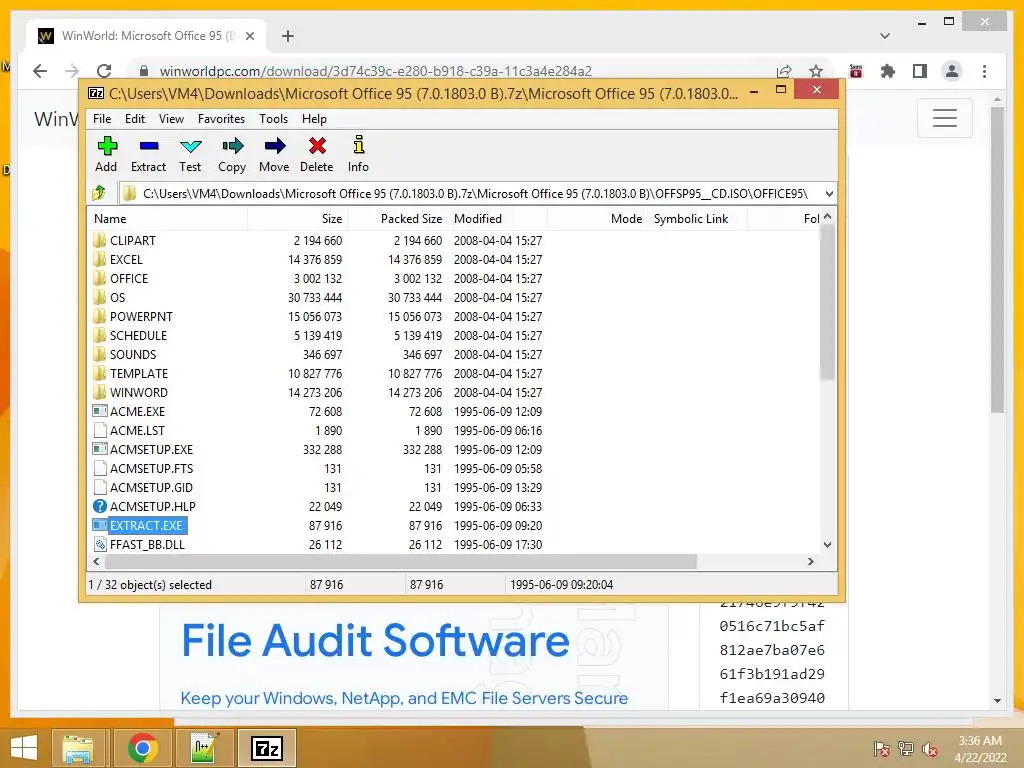Select the POWERPNT folder icon
The height and width of the screenshot is (768, 1024).
pos(99,316)
